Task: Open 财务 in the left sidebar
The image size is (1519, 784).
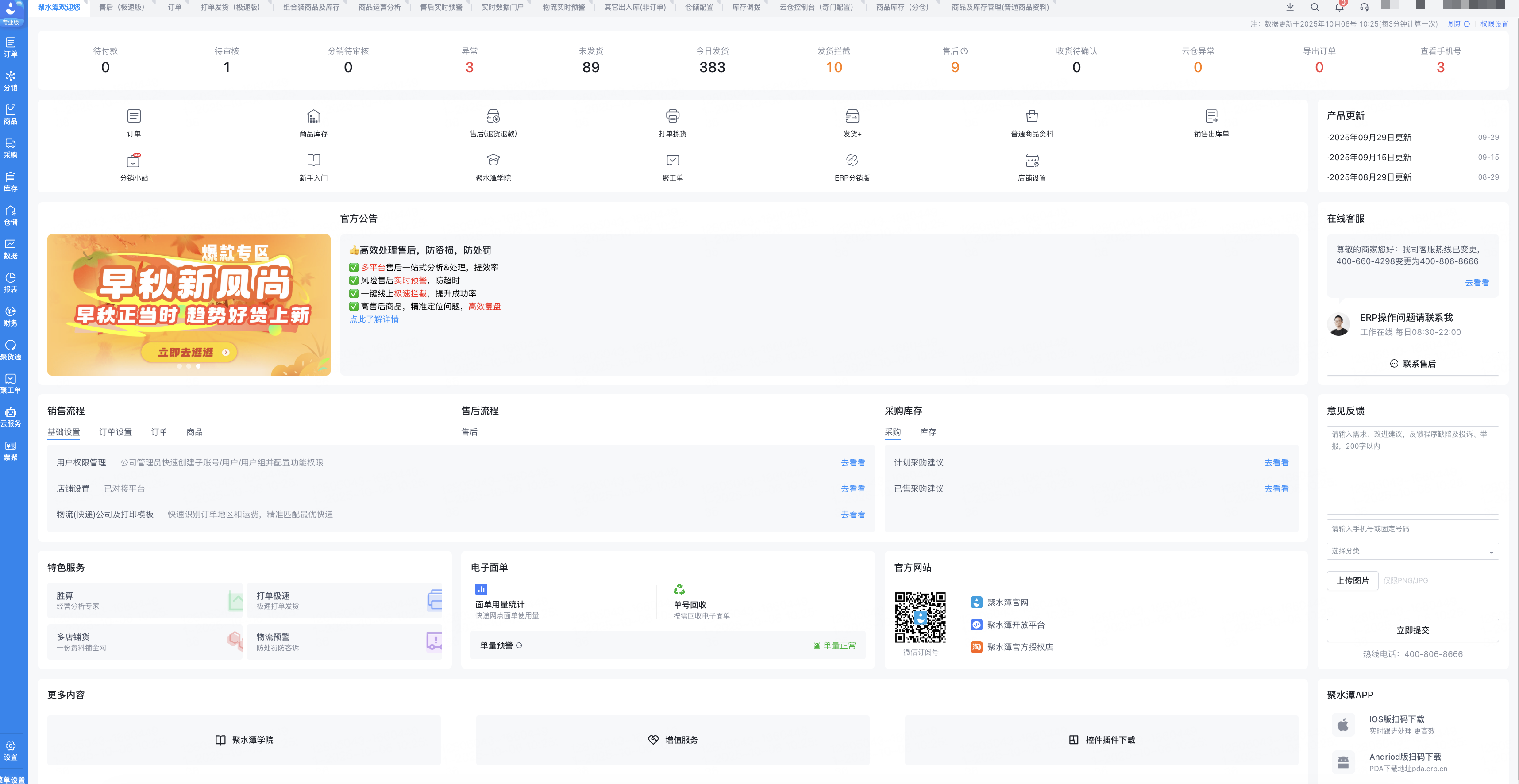Action: coord(11,316)
